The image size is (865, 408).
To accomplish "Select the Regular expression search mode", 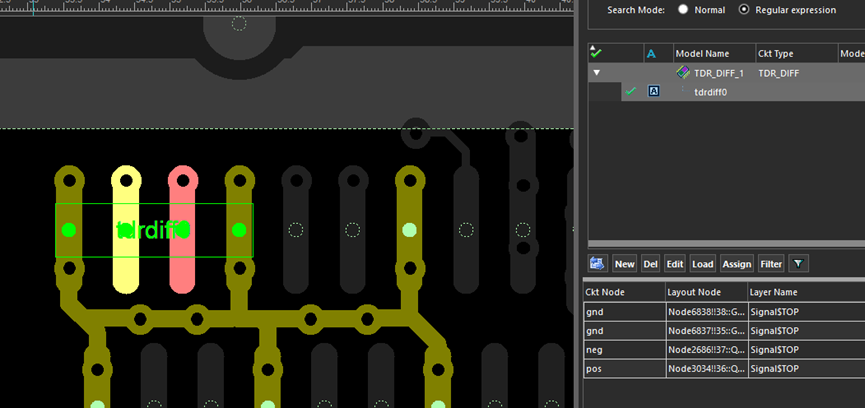I will point(744,9).
